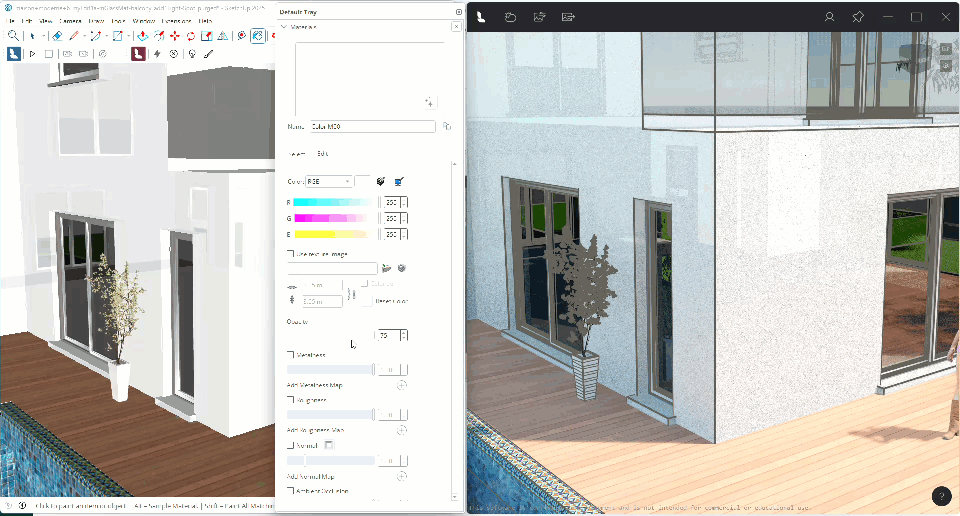Collapse the Materials panel section
This screenshot has height=516, width=960.
click(284, 27)
